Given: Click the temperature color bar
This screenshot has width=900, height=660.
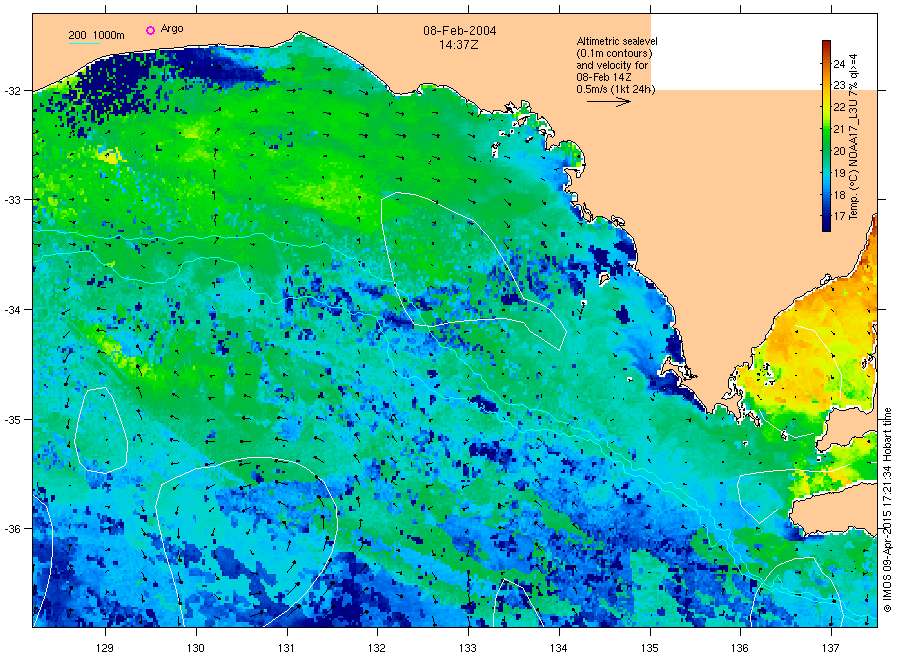Looking at the screenshot, I should click(x=826, y=135).
